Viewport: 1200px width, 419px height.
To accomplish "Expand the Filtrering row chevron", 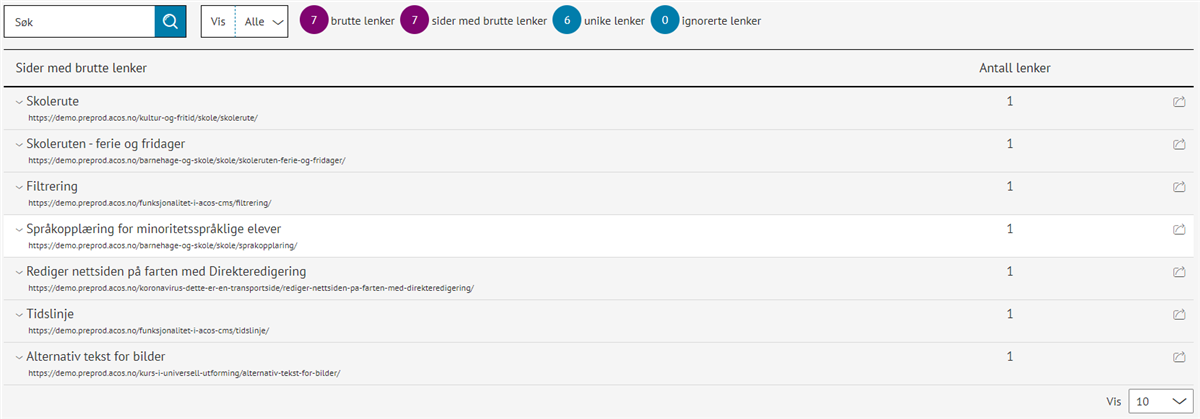I will coord(19,186).
